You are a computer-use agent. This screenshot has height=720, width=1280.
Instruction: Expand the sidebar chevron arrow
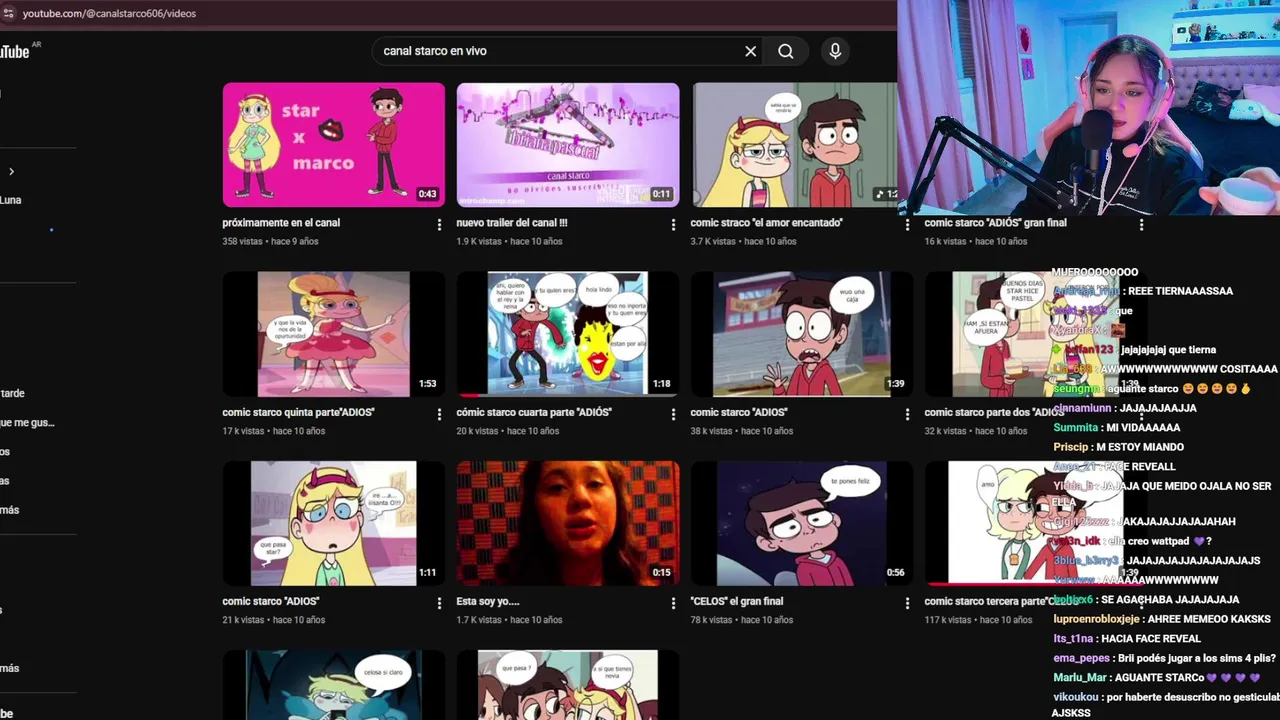[11, 172]
